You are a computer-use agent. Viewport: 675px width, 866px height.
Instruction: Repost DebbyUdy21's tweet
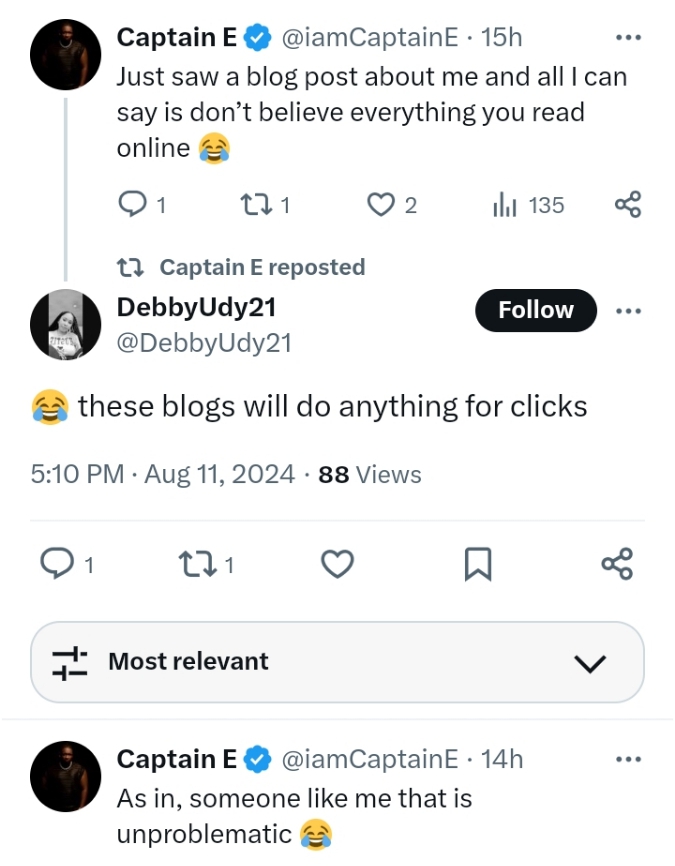pyautogui.click(x=190, y=565)
